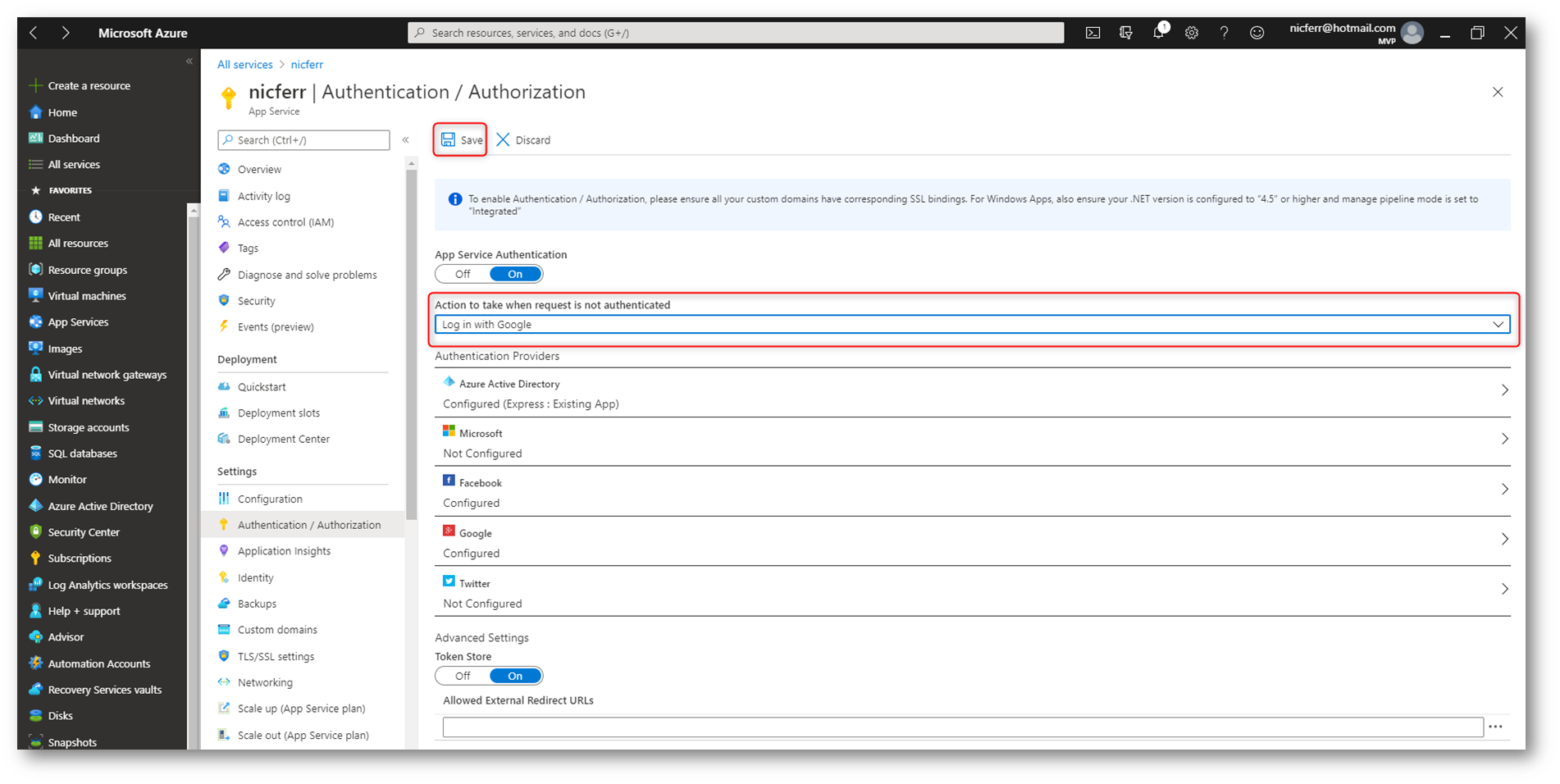Click the resource menu Search (Ctrl+/) box
The width and height of the screenshot is (1560, 784).
click(303, 140)
